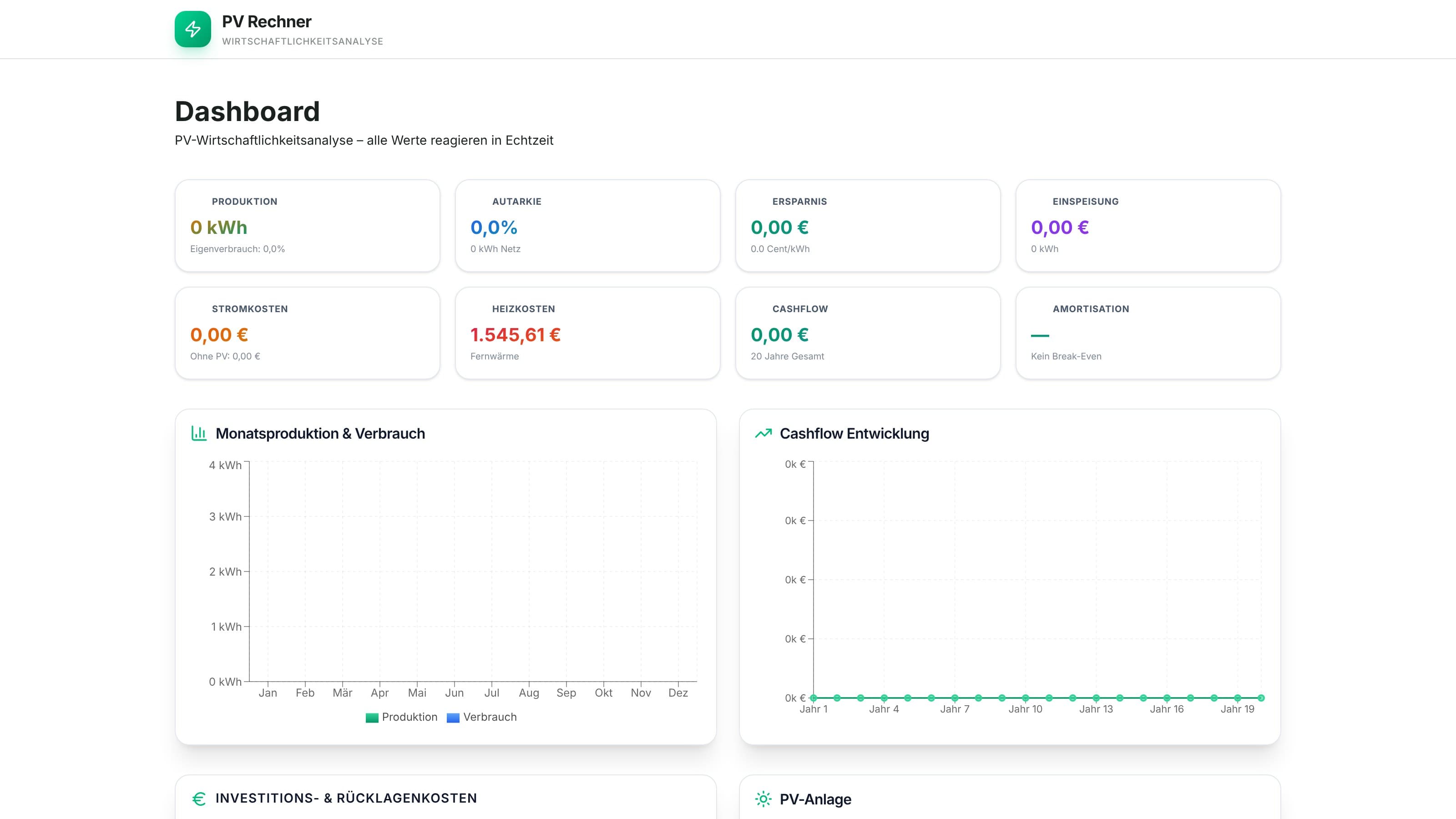
Task: Click the WIRTSCHAFTLICHKEITSANALYSE subtitle
Action: [303, 41]
